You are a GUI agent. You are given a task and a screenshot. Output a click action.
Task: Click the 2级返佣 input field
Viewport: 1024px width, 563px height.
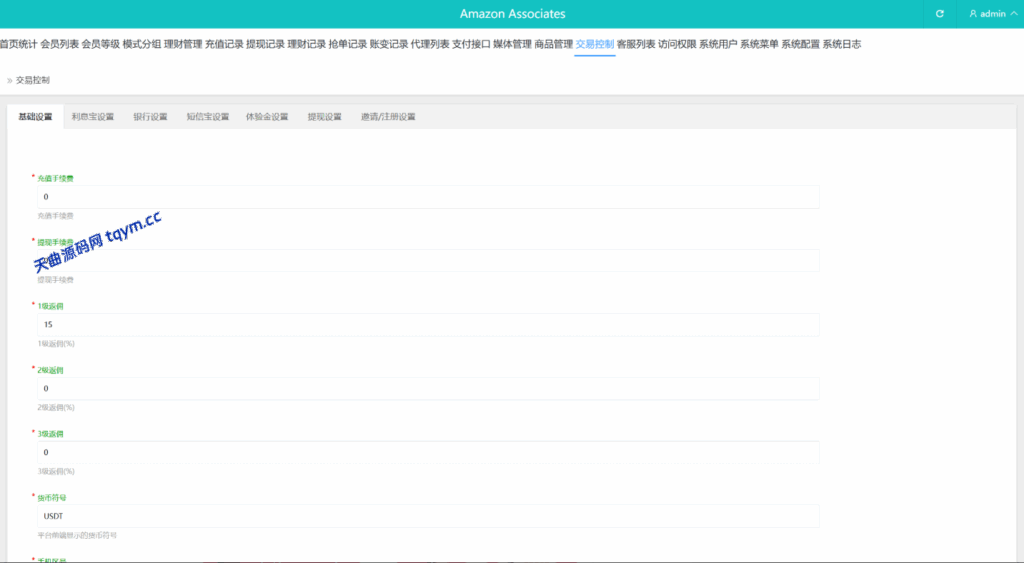pos(428,389)
